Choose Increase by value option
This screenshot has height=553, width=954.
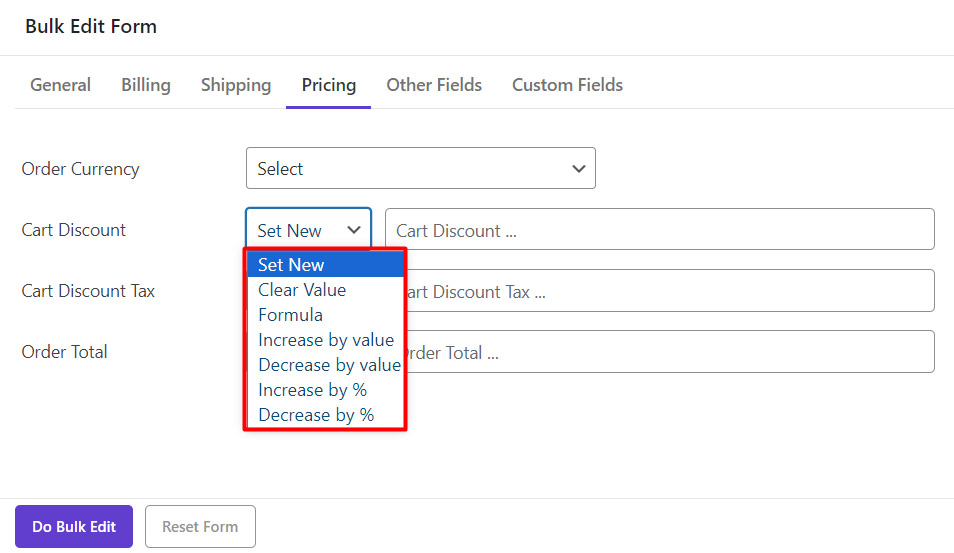click(326, 340)
